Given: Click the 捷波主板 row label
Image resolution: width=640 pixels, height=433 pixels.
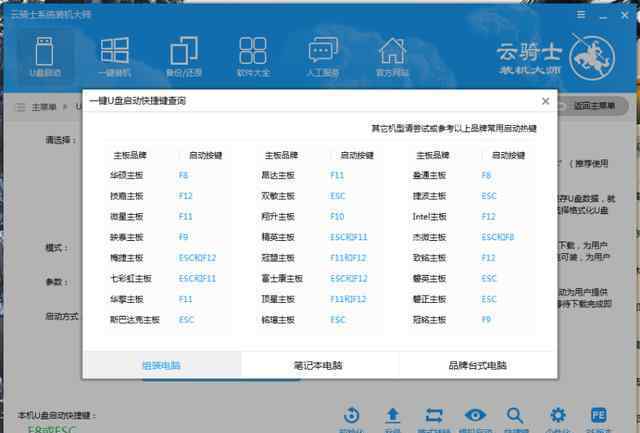Looking at the screenshot, I should [429, 196].
